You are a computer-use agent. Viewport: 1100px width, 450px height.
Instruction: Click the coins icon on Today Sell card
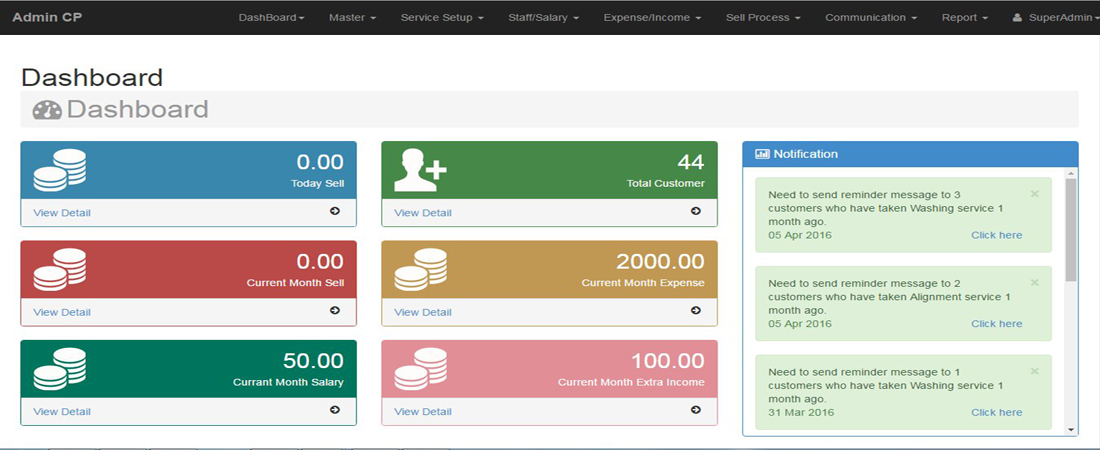pyautogui.click(x=59, y=170)
